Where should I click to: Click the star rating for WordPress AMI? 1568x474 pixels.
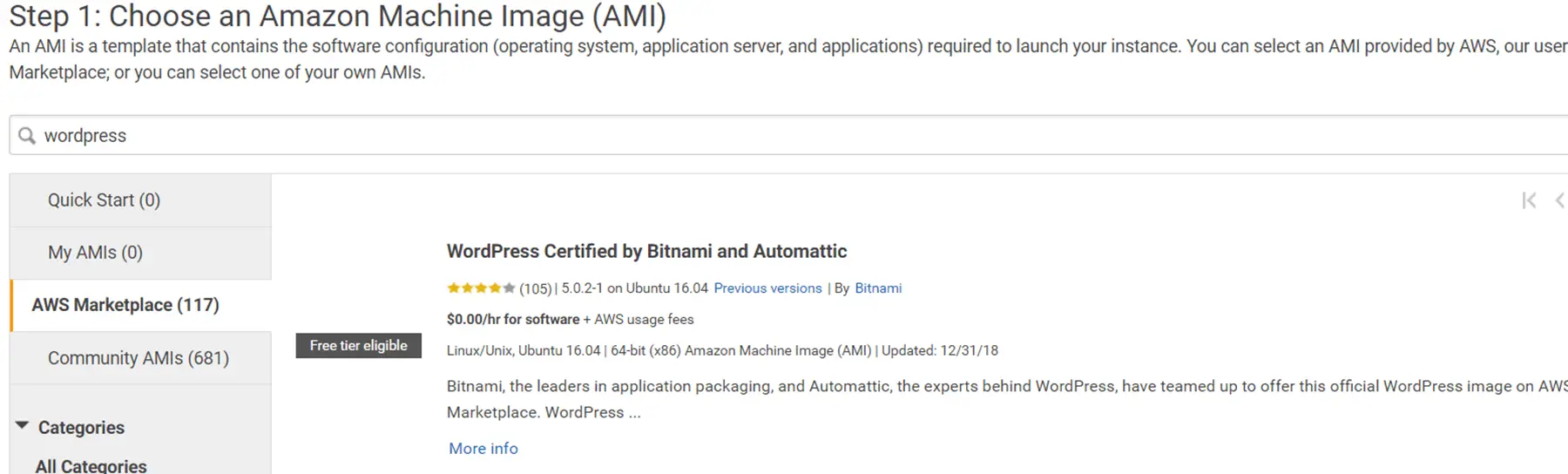coord(481,288)
